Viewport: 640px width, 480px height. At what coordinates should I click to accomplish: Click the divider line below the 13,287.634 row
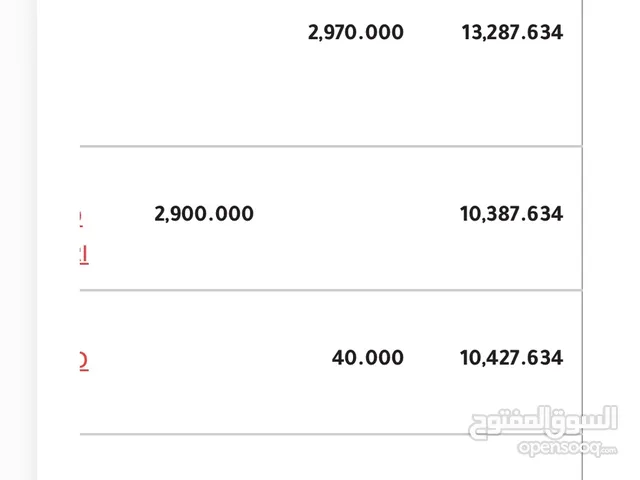pyautogui.click(x=331, y=146)
